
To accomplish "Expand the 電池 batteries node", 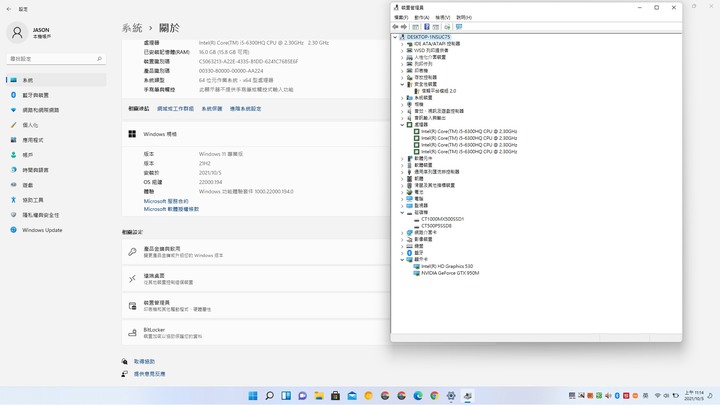I will (x=402, y=192).
